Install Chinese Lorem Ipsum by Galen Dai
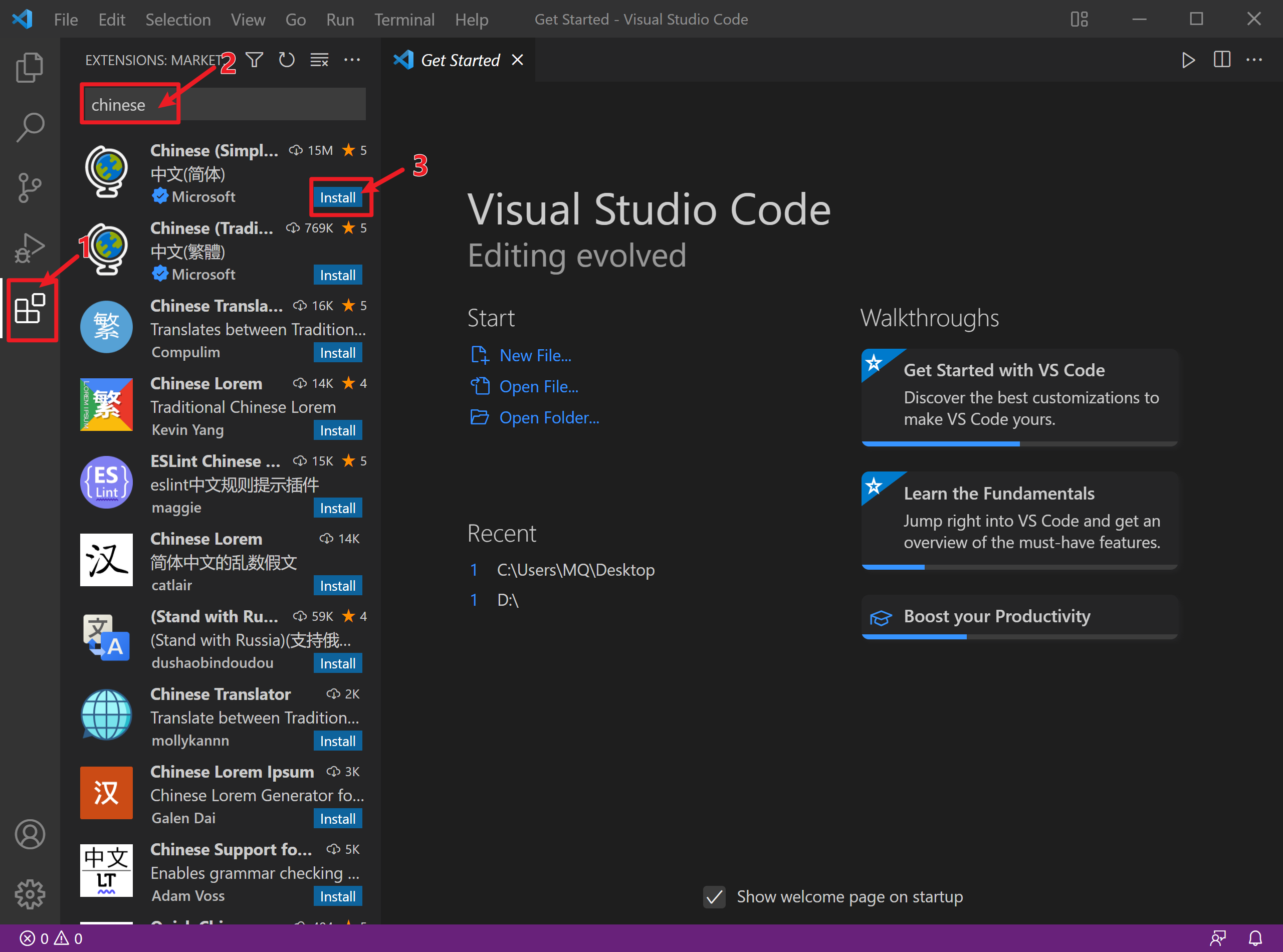Screen dimensions: 1283x952 pos(337,819)
